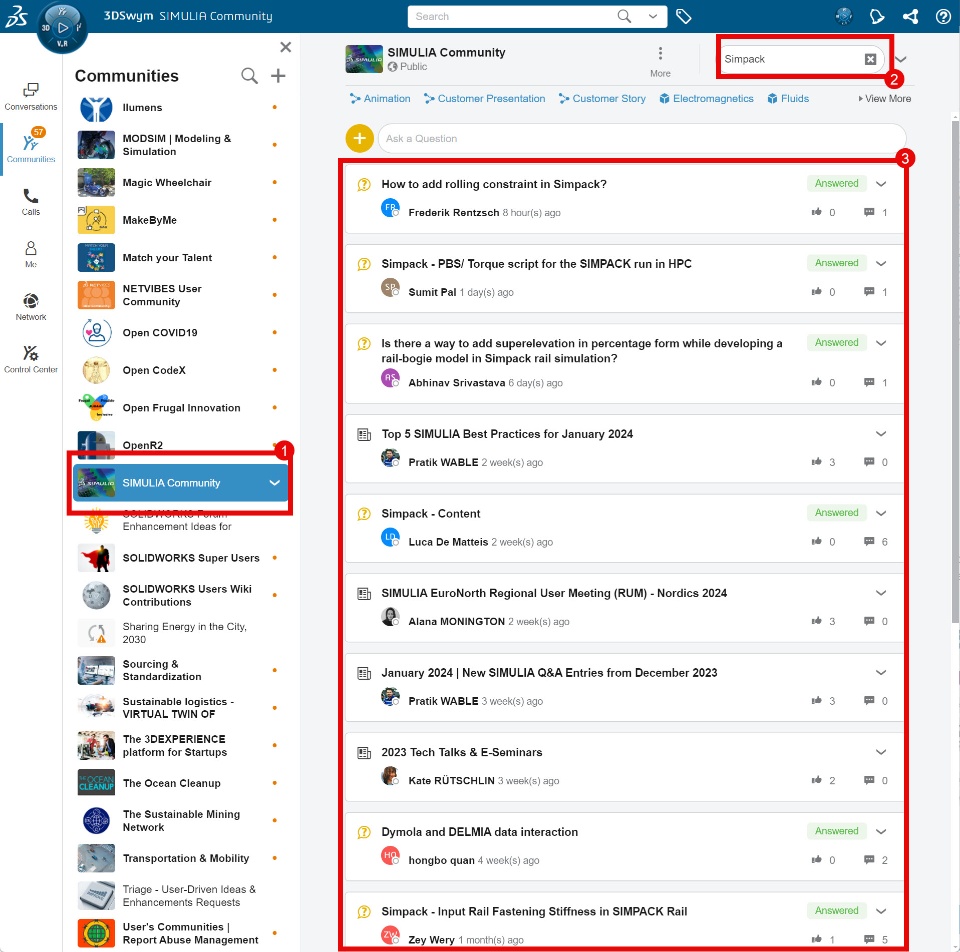Expand tags with View More
The image size is (960, 952).
click(885, 99)
